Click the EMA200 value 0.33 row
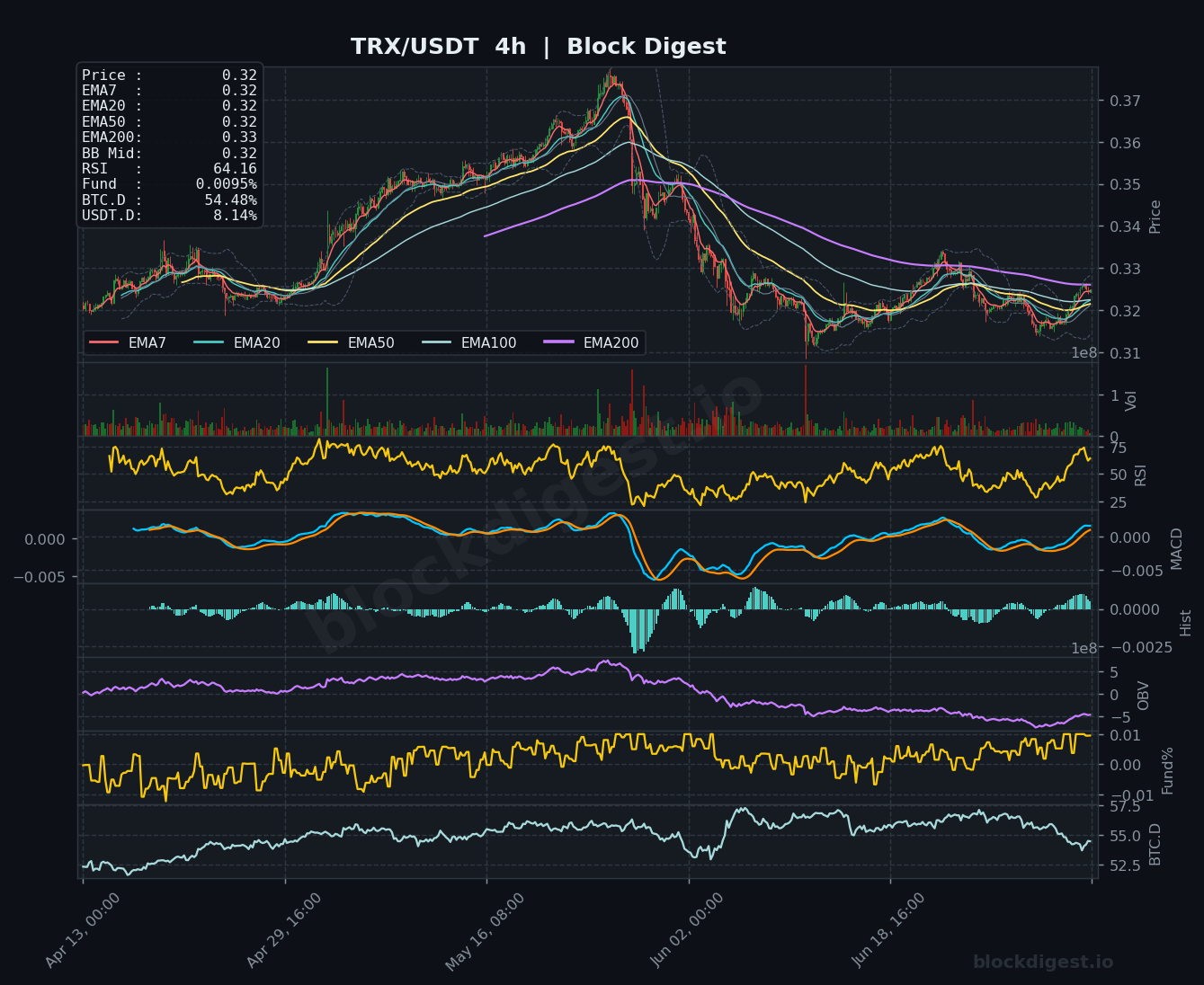Screen dimensions: 1204x985 [169, 138]
